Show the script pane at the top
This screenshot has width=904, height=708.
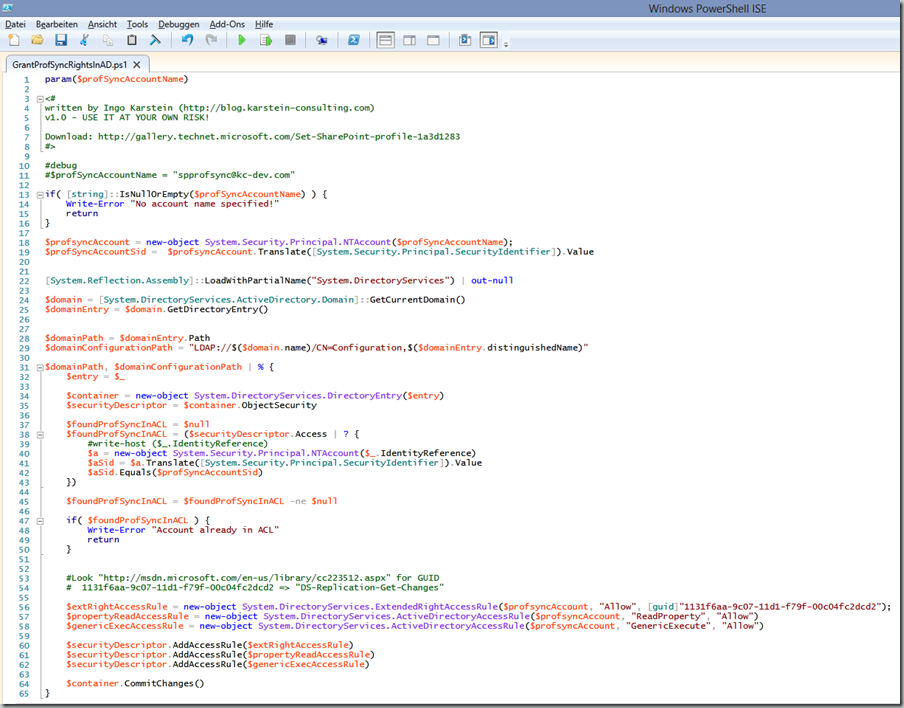point(385,40)
